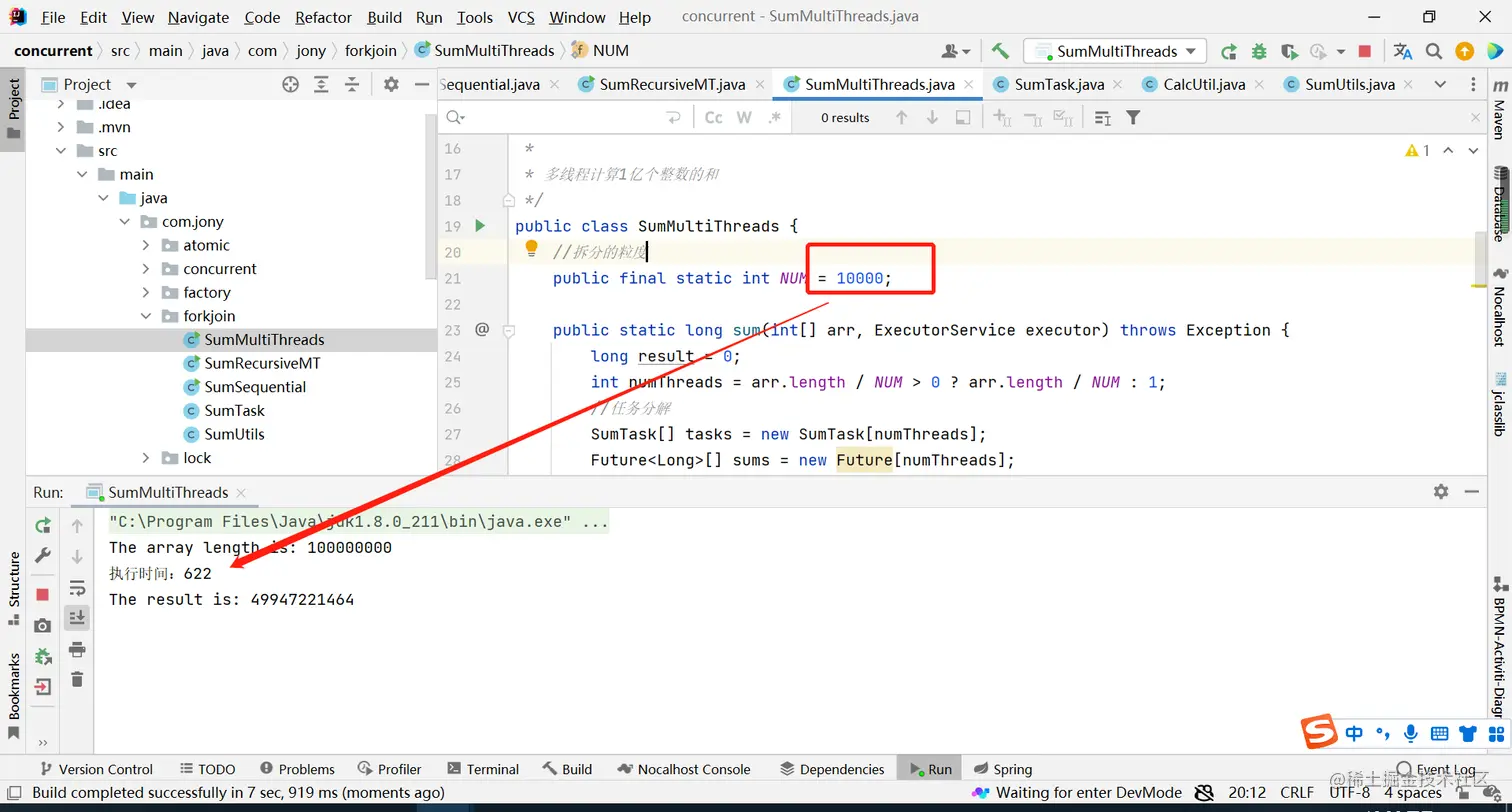
Task: Click the camera dump threads icon
Action: pos(42,626)
